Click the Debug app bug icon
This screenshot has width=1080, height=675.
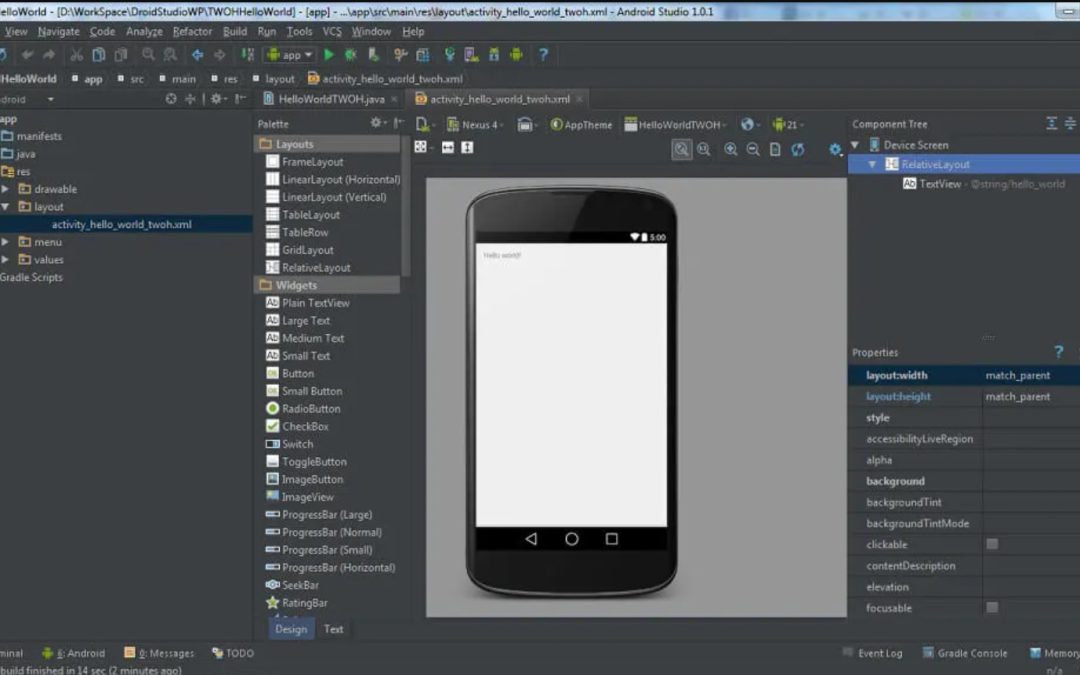(351, 55)
